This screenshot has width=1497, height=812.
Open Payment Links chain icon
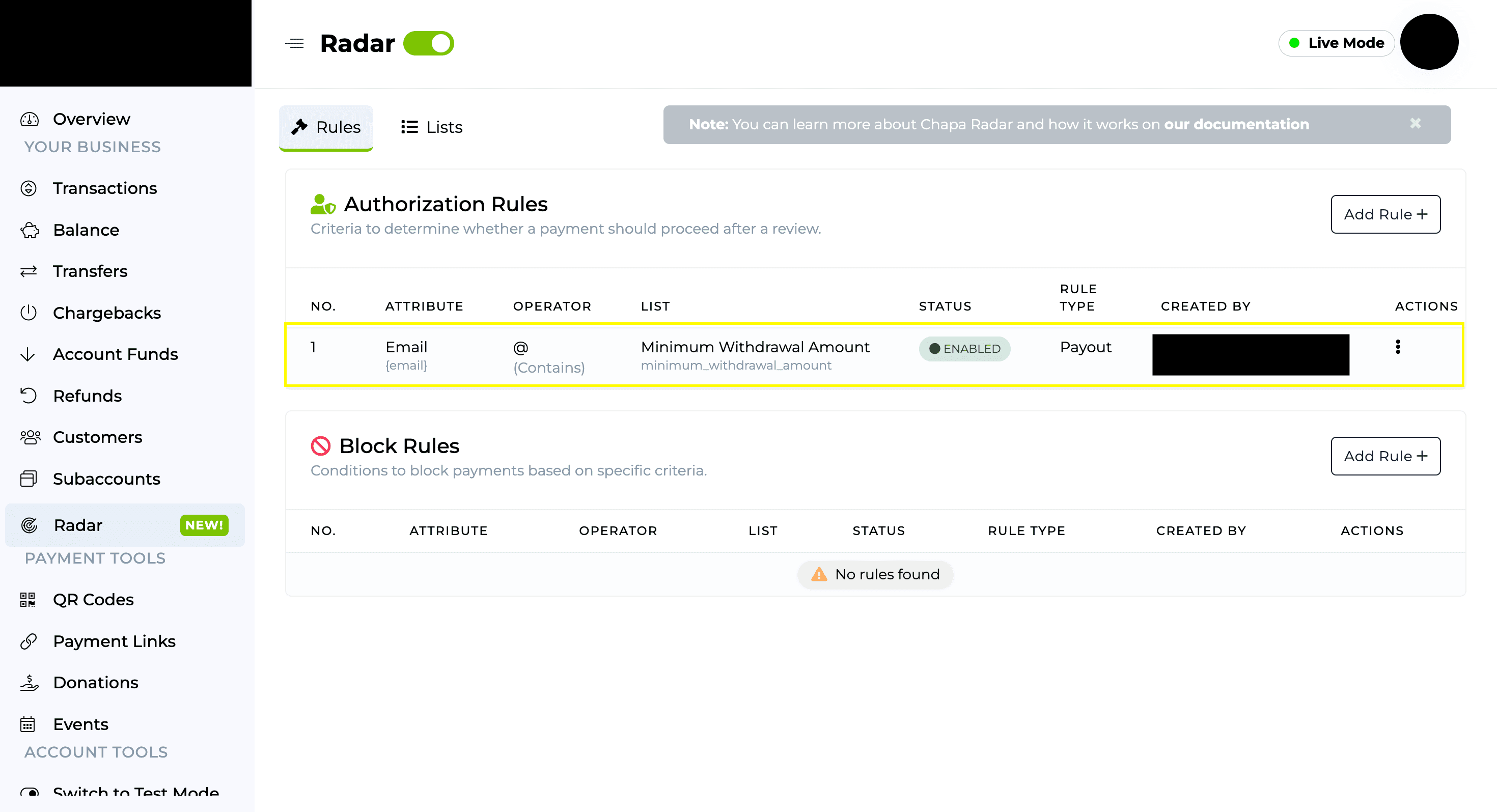click(29, 641)
